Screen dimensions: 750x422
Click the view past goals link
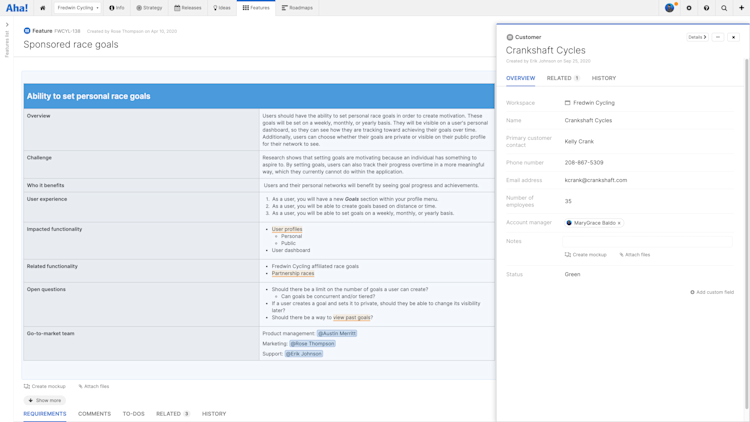click(x=352, y=317)
